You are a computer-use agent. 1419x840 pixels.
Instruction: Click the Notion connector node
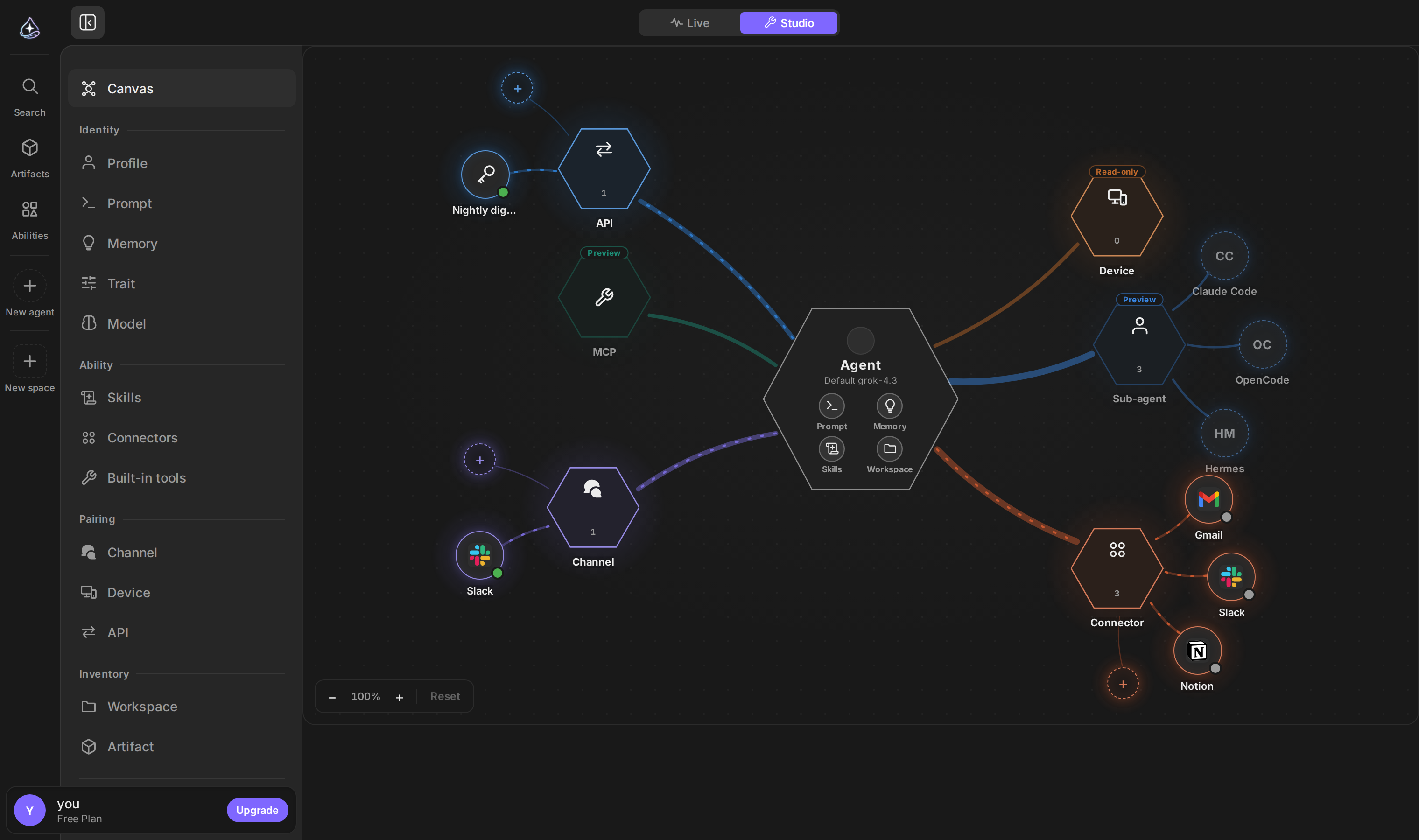click(x=1196, y=651)
